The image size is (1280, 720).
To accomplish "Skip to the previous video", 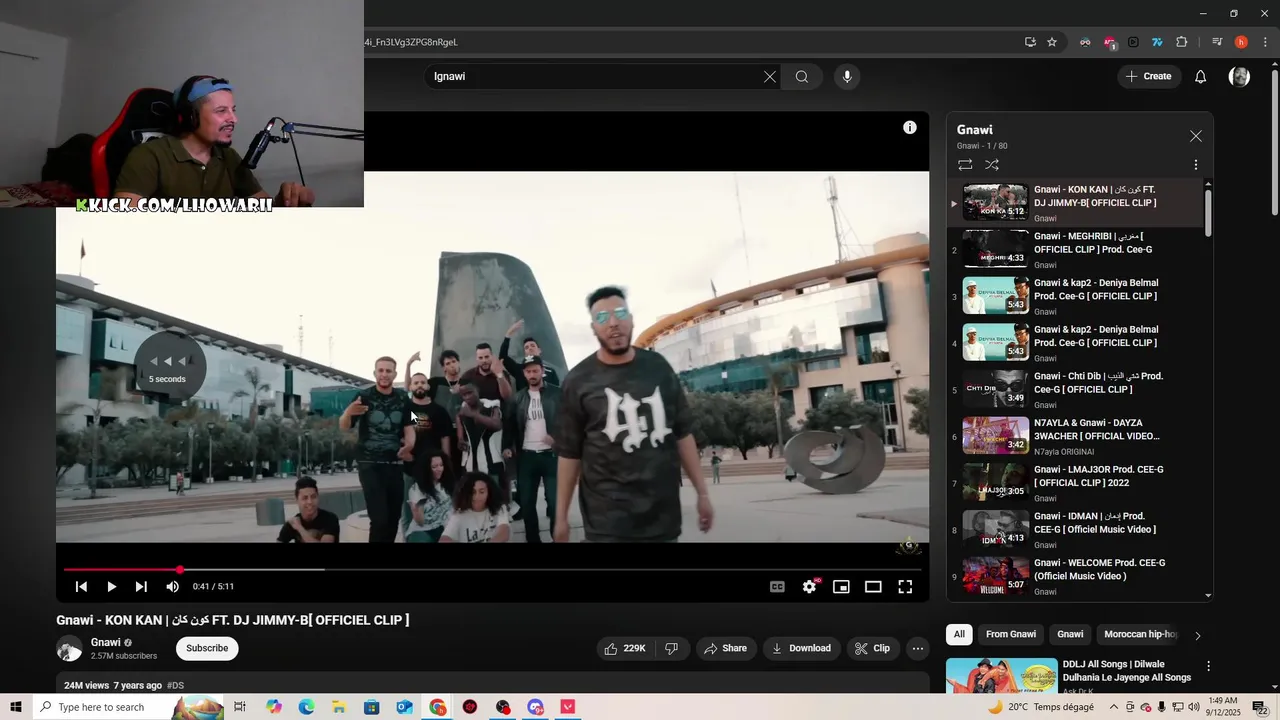I will [x=81, y=587].
